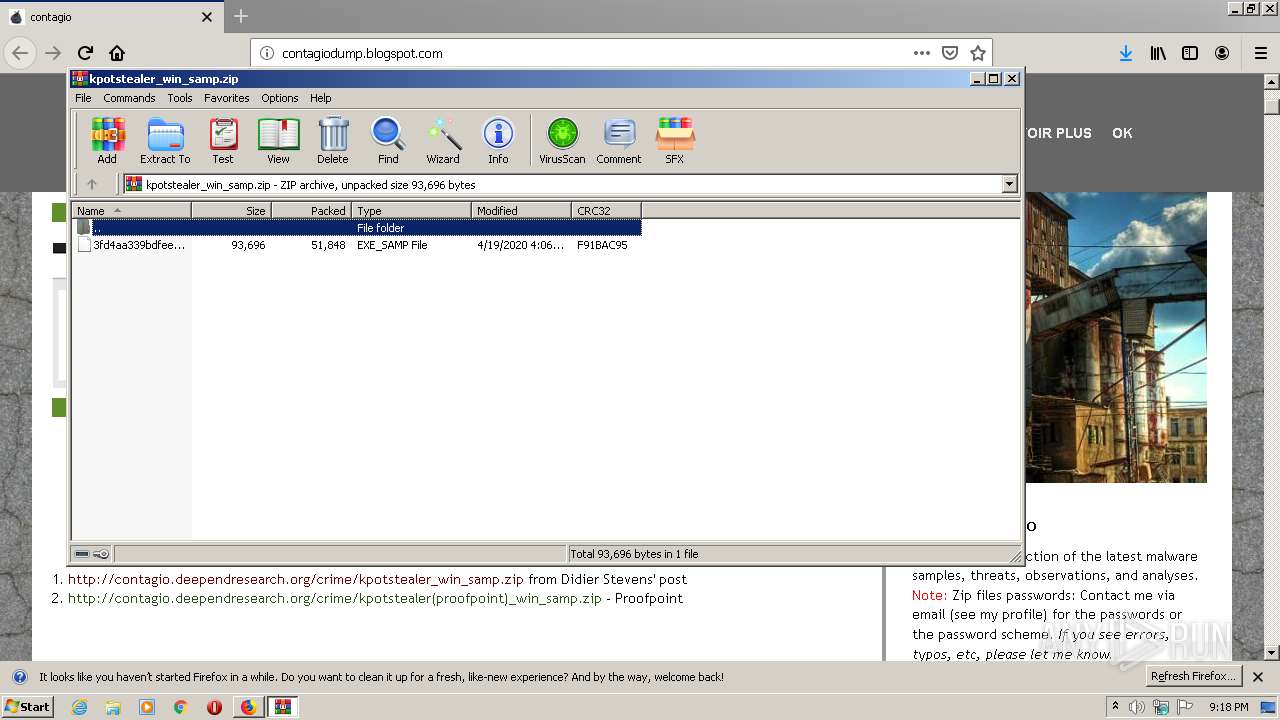Run the Test archive tool

[223, 140]
